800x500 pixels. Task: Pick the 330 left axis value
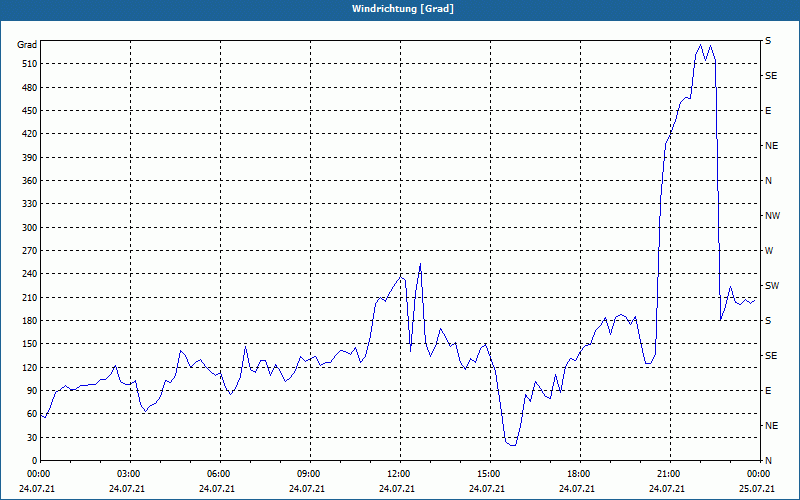[29, 204]
